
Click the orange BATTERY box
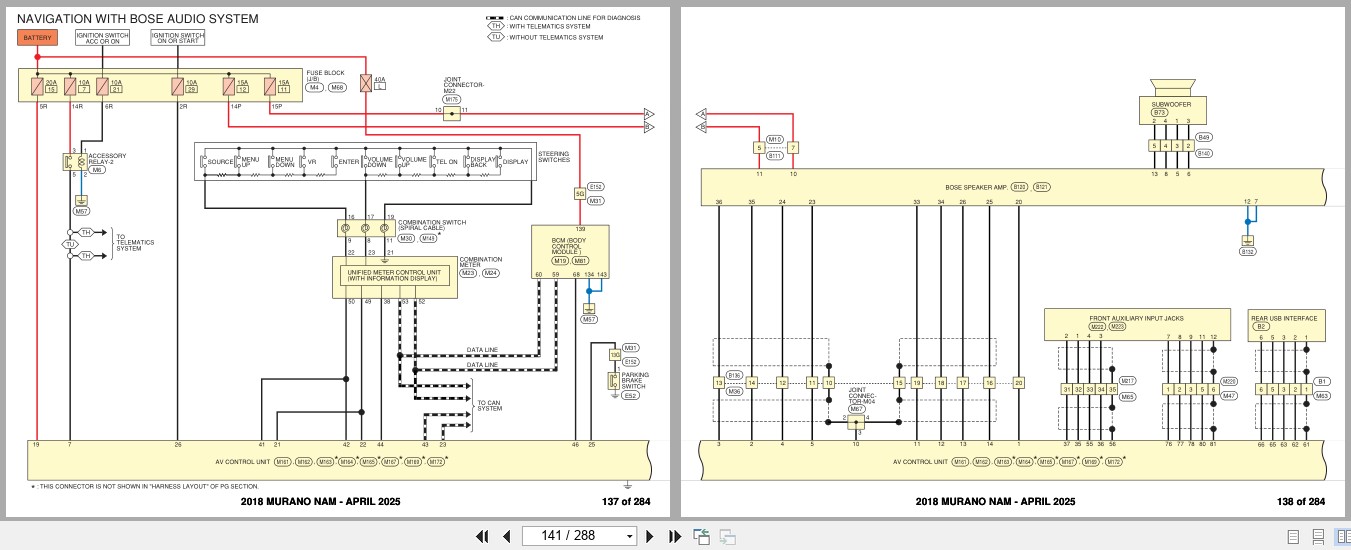pos(37,37)
